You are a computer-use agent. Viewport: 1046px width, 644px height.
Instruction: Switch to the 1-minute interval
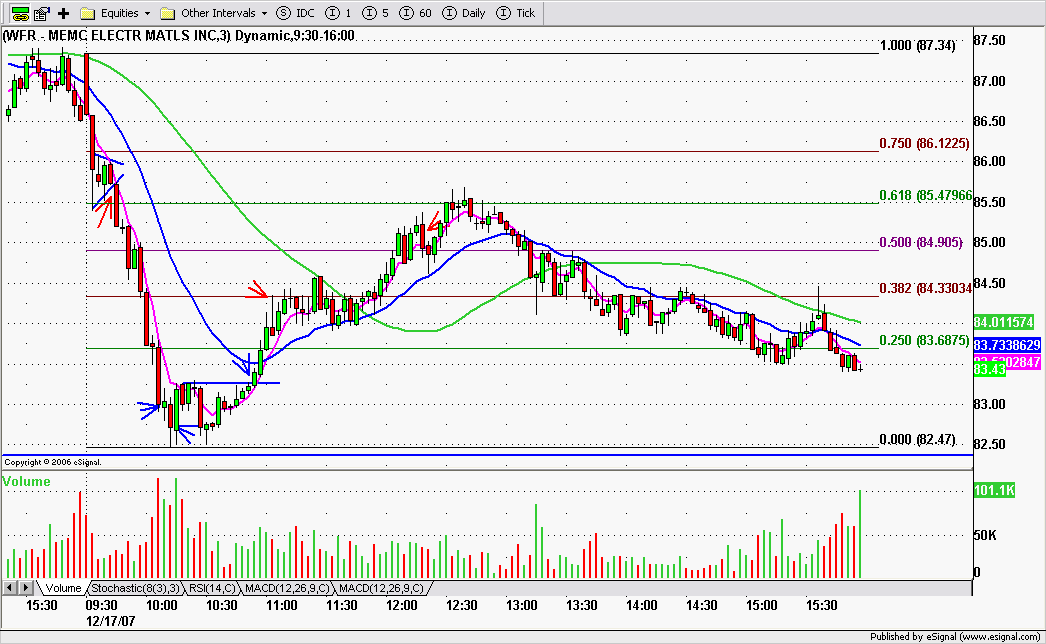pos(339,13)
